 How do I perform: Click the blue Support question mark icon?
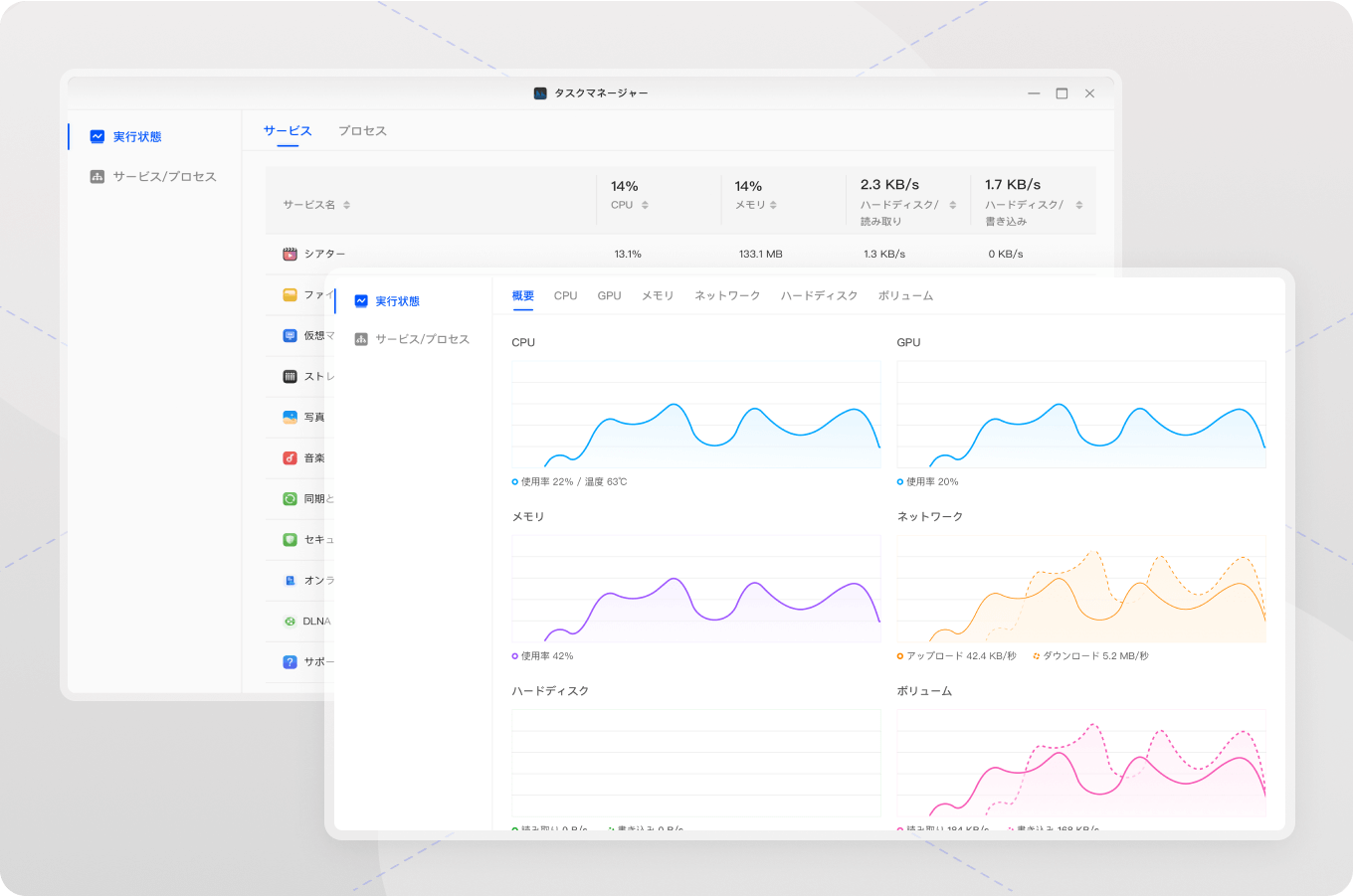point(290,662)
